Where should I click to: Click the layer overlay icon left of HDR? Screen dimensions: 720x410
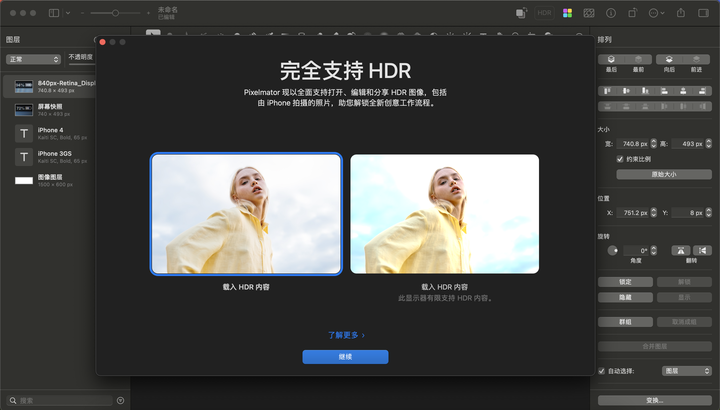pyautogui.click(x=521, y=13)
